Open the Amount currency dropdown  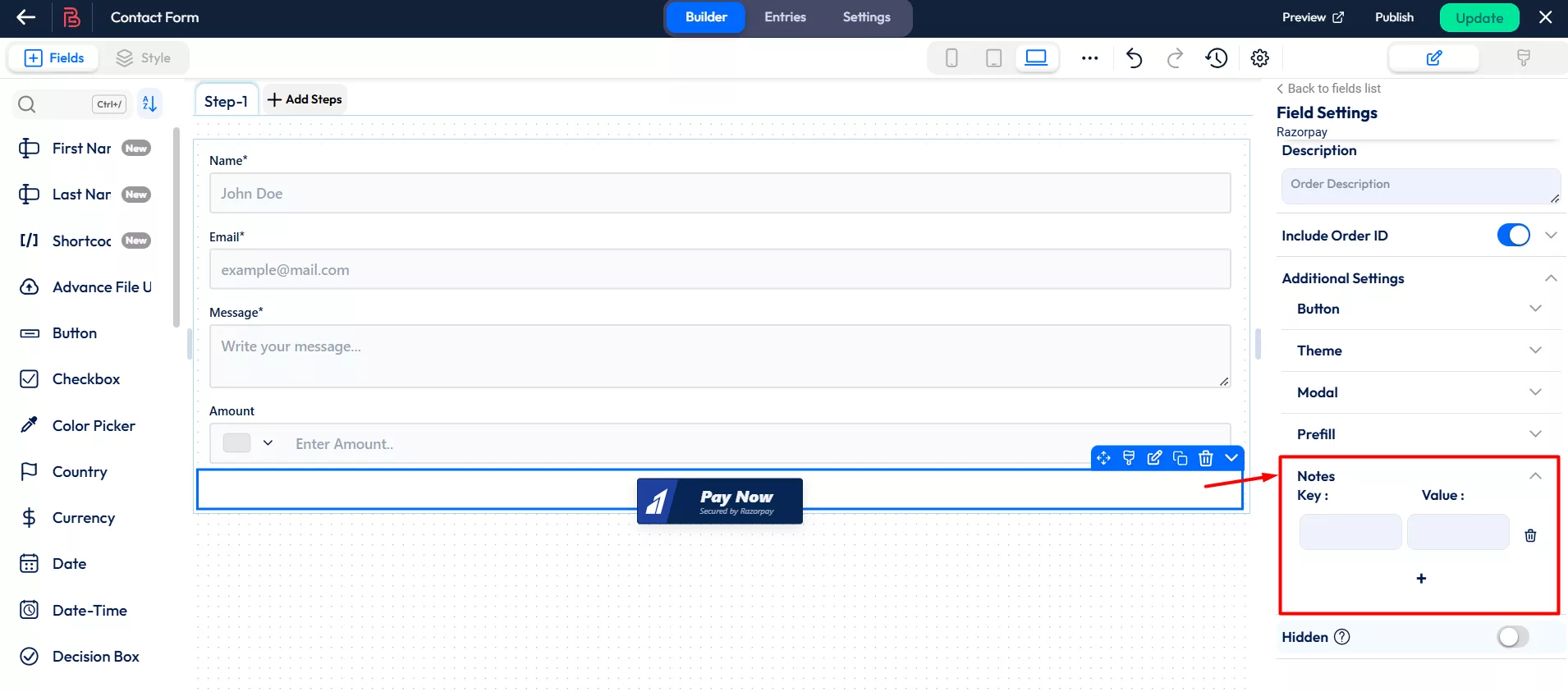pyautogui.click(x=249, y=443)
